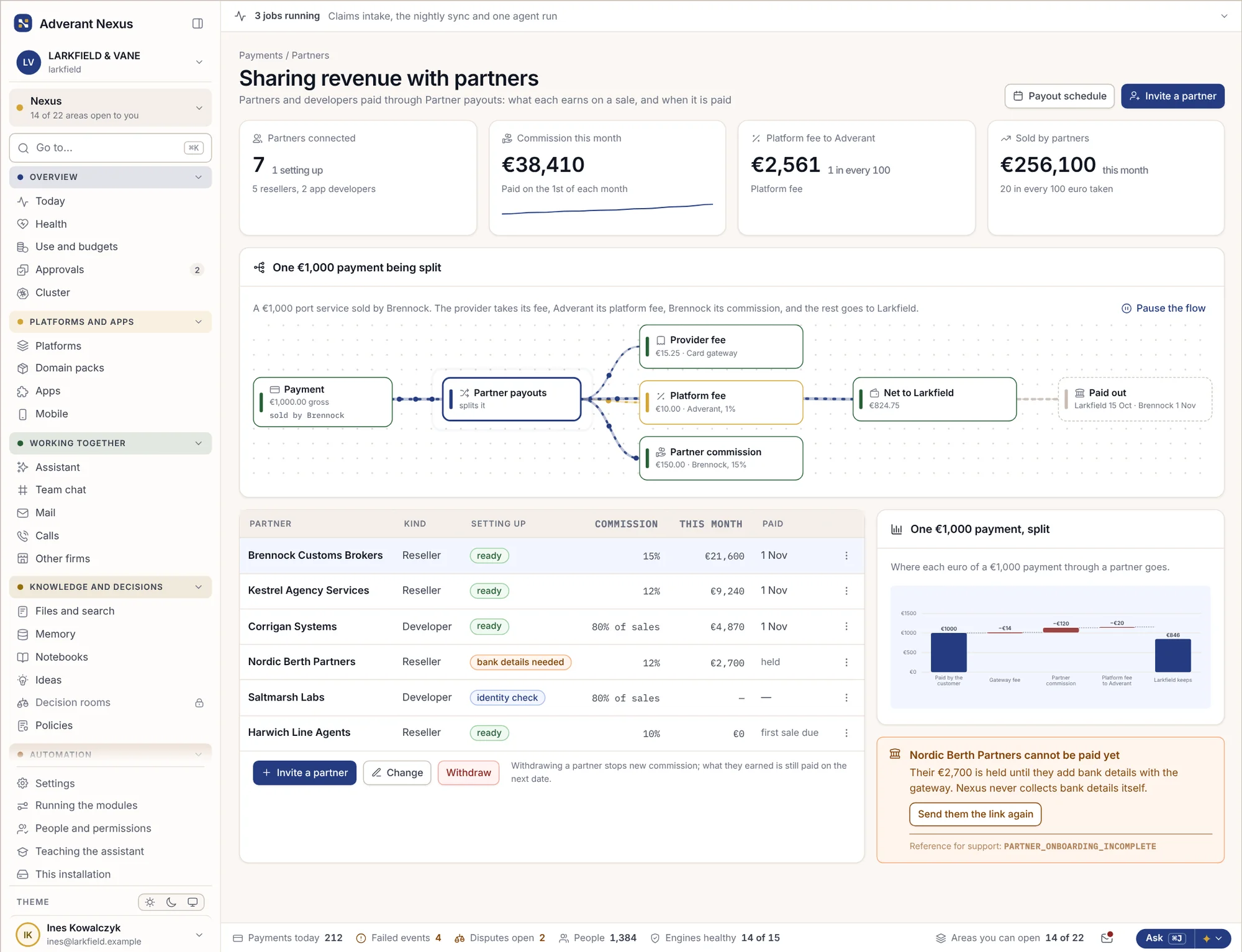1242x952 pixels.
Task: Click Send them the link again
Action: coord(975,814)
